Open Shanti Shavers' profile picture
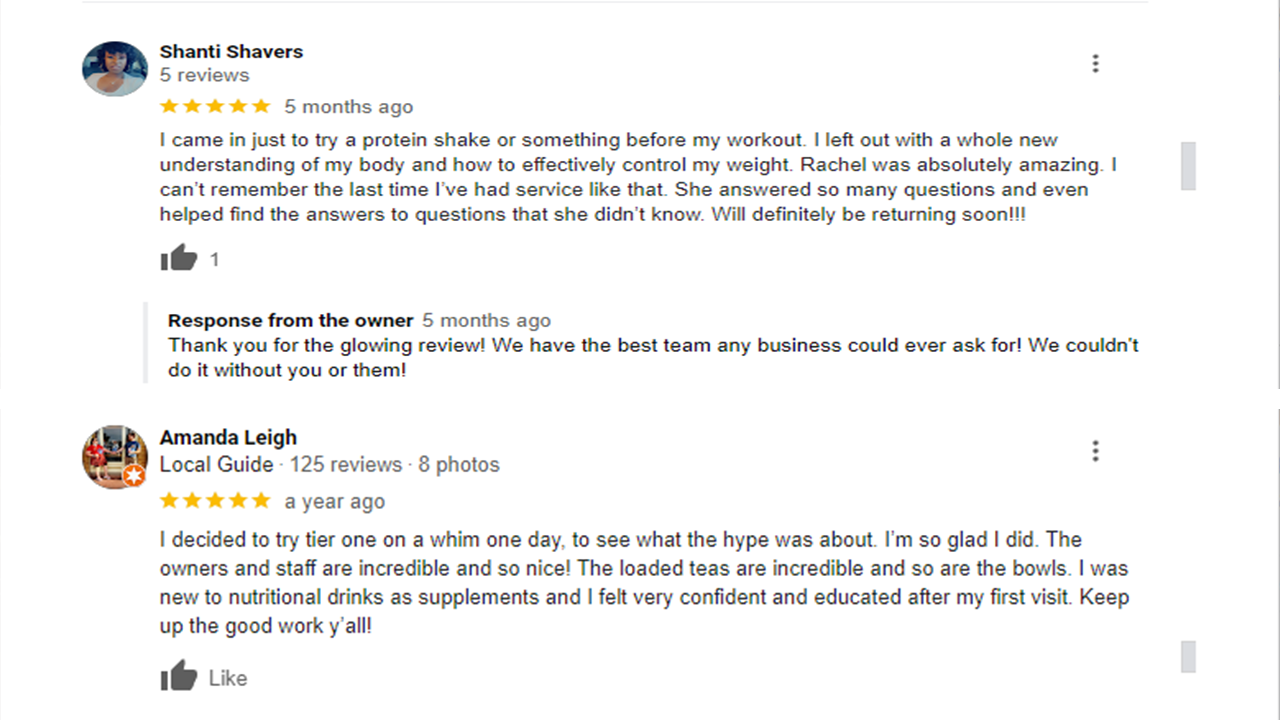This screenshot has width=1280, height=720. (x=115, y=69)
